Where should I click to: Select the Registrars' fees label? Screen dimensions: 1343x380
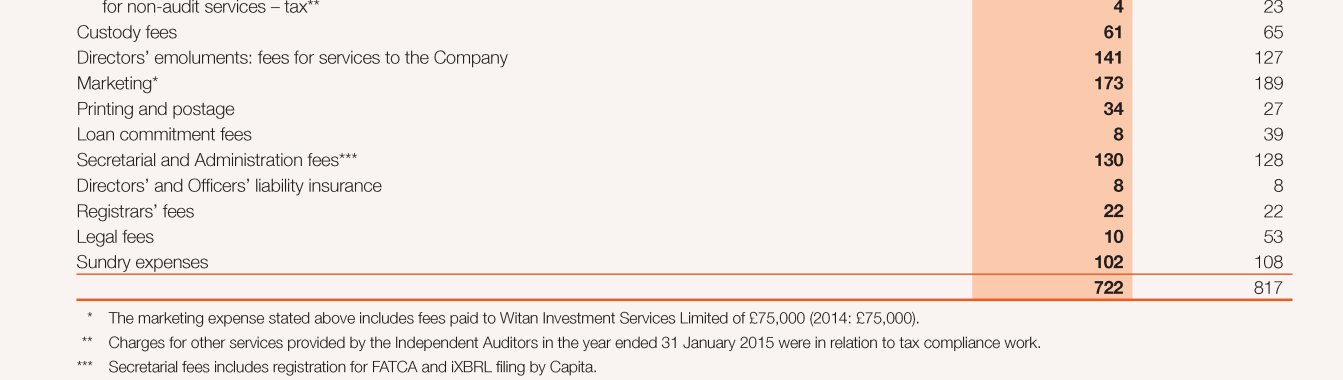coord(135,212)
